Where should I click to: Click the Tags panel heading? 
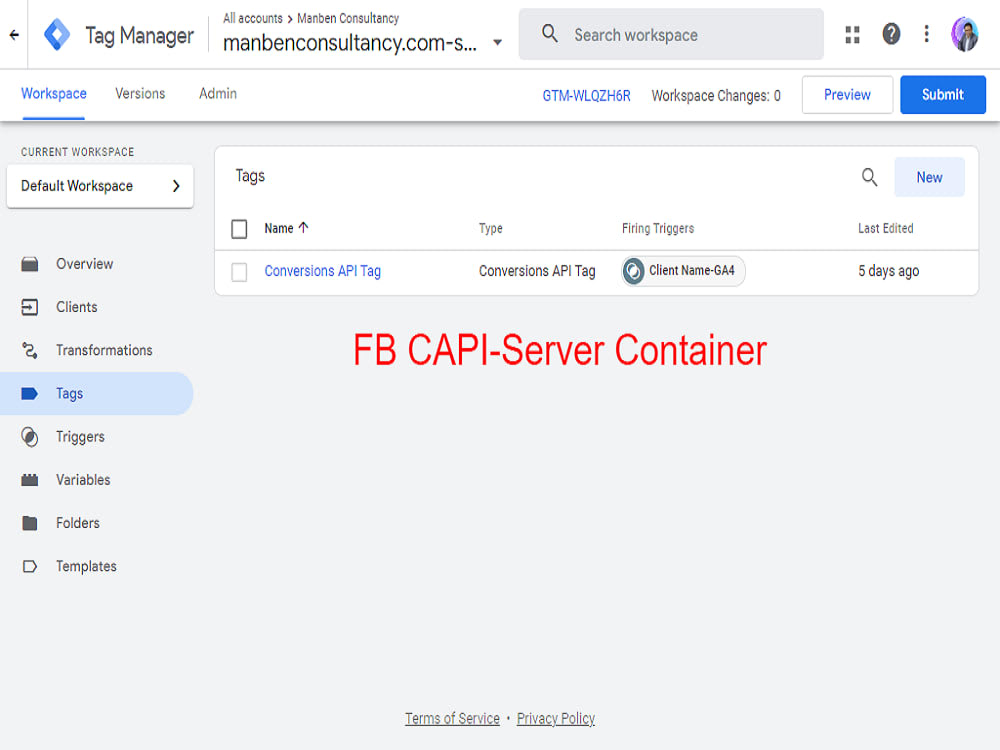(x=250, y=176)
